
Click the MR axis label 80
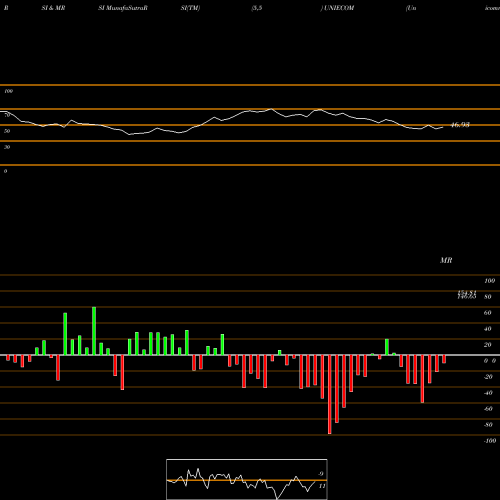pyautogui.click(x=487, y=297)
